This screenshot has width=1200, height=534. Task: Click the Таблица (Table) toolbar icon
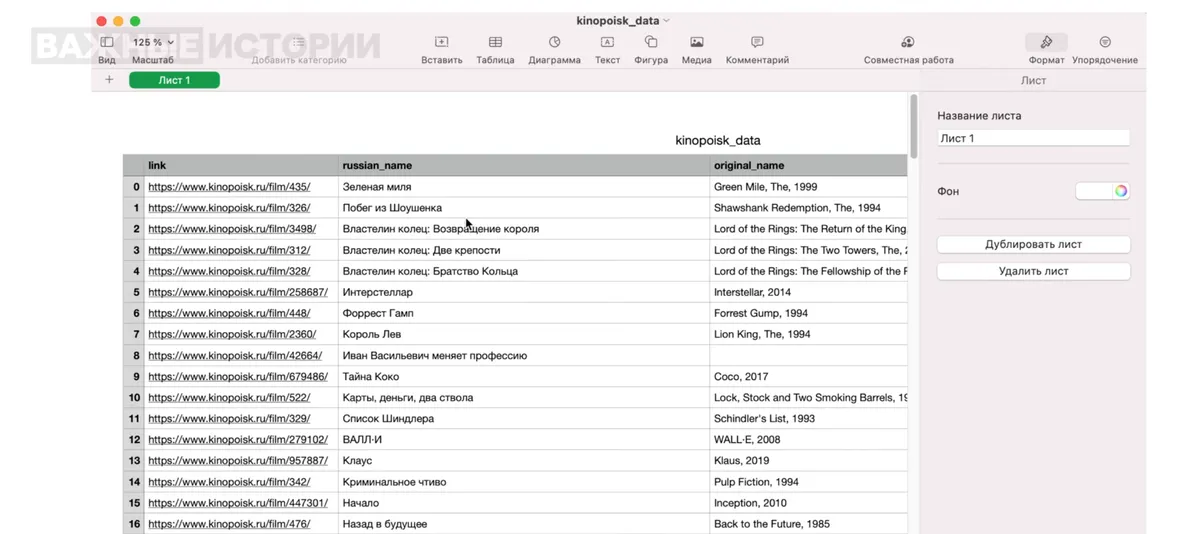495,42
